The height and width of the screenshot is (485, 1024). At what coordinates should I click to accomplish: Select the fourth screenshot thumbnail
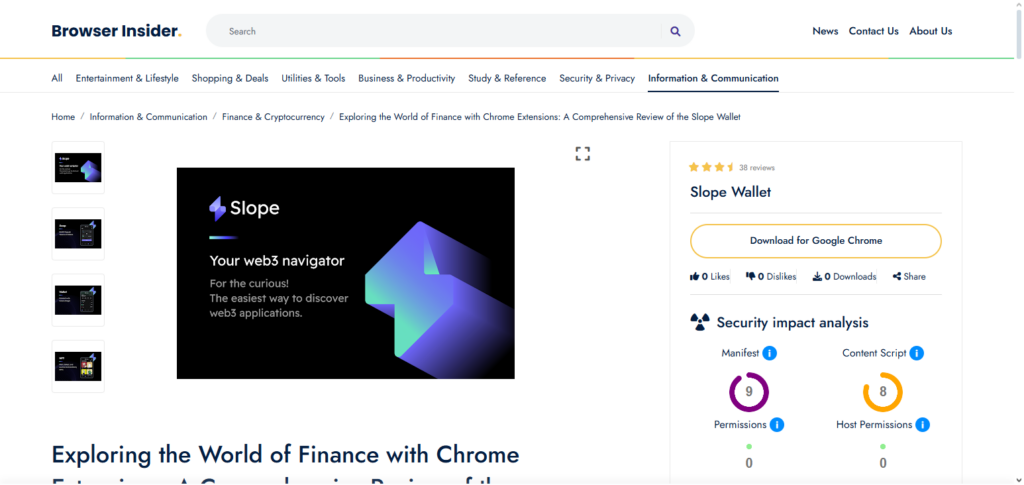tap(78, 366)
